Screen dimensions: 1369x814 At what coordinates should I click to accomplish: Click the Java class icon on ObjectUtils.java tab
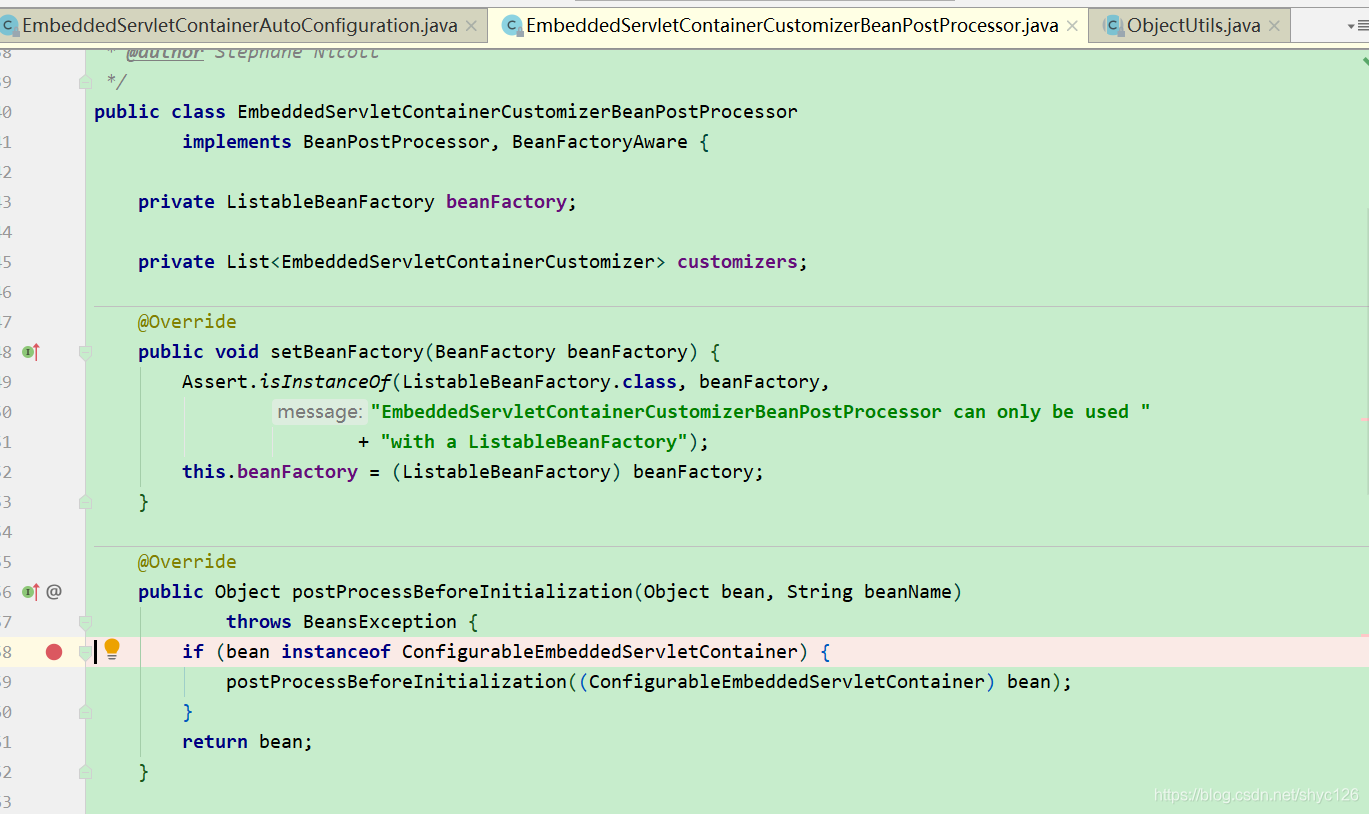(1112, 25)
